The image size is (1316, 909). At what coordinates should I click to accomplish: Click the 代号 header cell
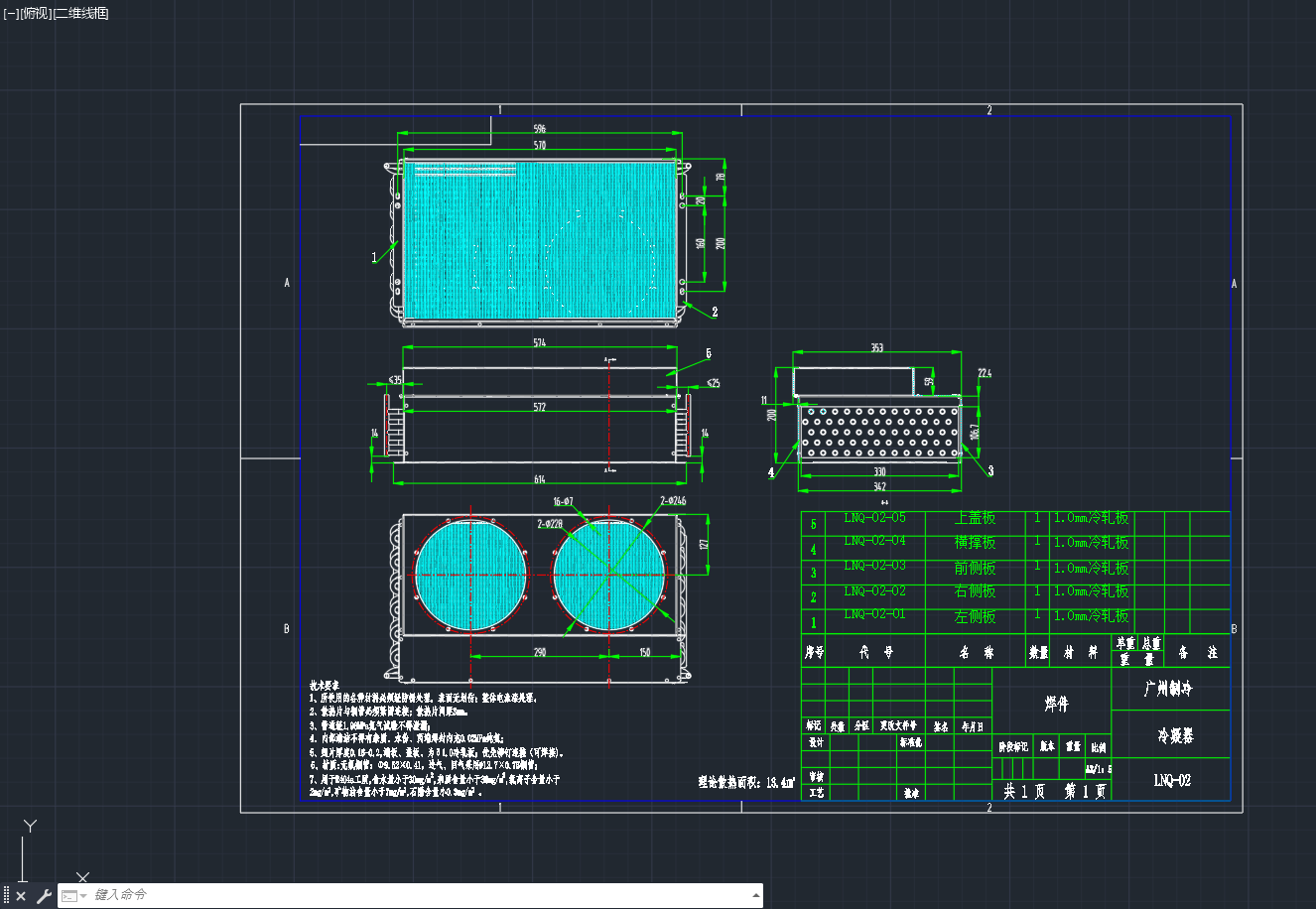click(875, 653)
